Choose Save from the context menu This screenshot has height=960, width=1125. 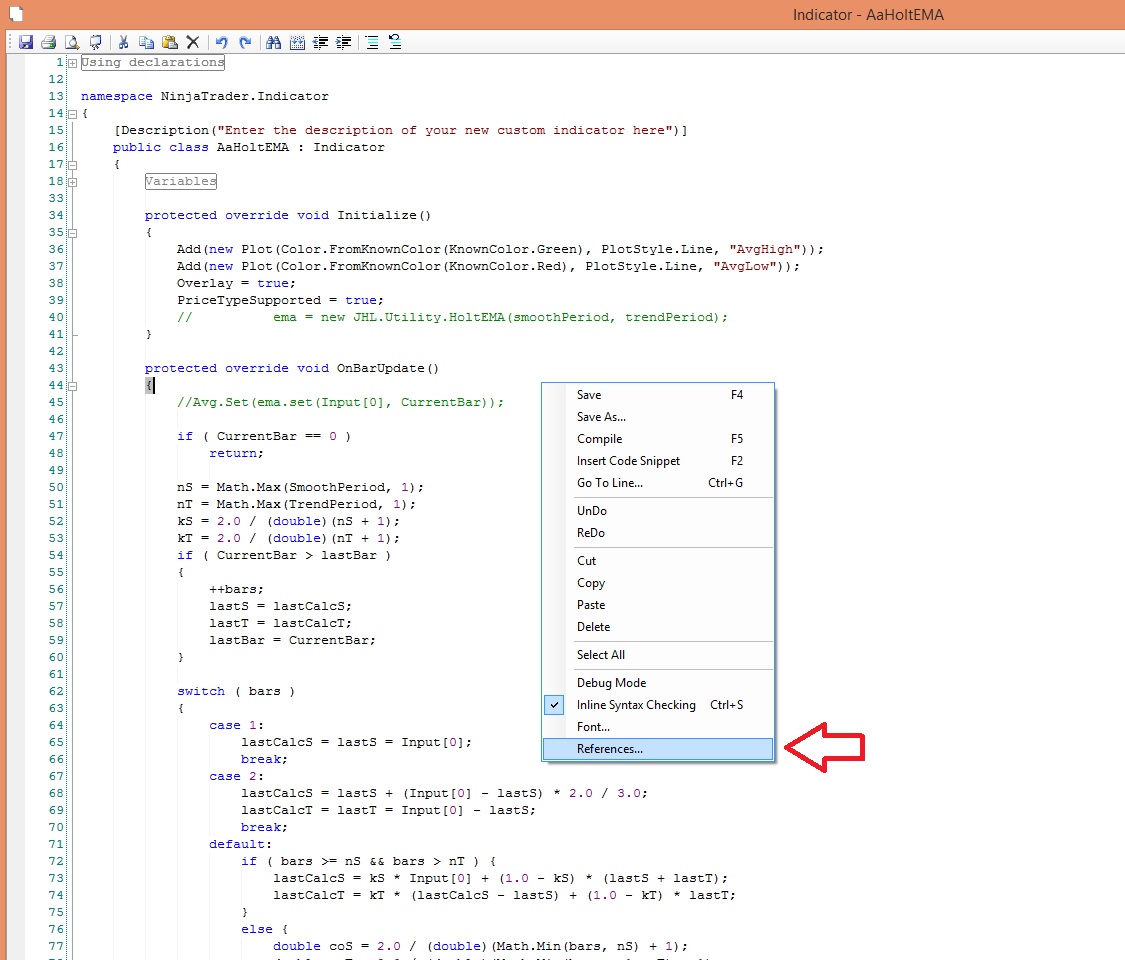pos(658,395)
